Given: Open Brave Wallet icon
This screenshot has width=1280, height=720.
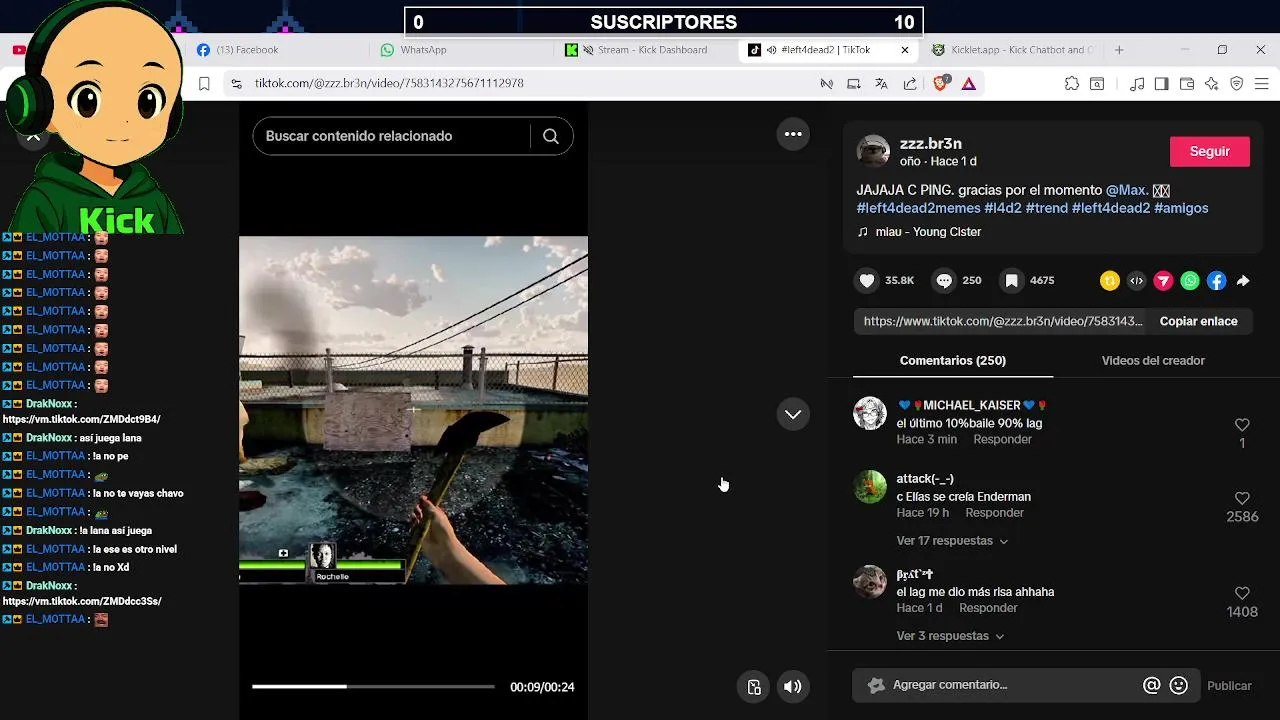Looking at the screenshot, I should [x=1187, y=84].
